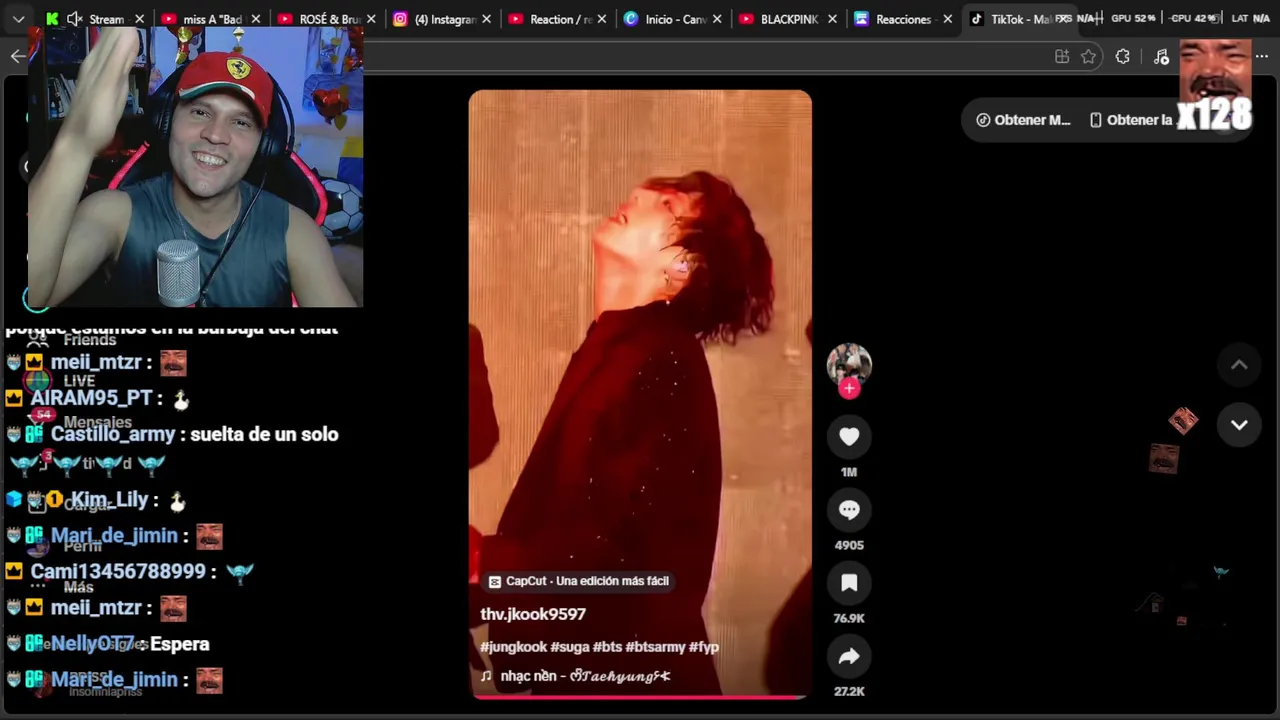The width and height of the screenshot is (1280, 720).
Task: Mute the Stream tab via speaker icon
Action: [75, 19]
